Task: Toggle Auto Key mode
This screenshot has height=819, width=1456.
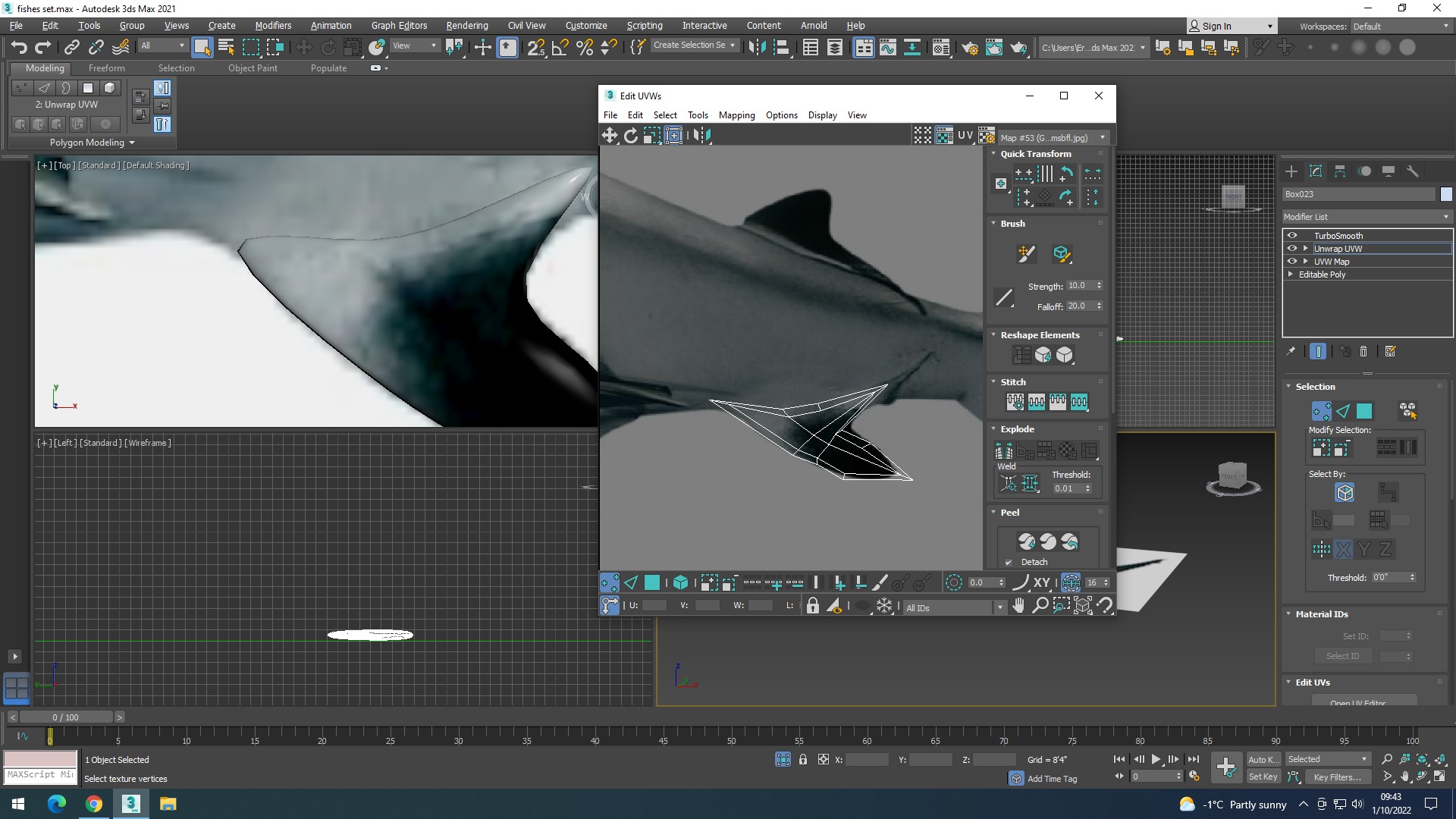Action: point(1263,759)
